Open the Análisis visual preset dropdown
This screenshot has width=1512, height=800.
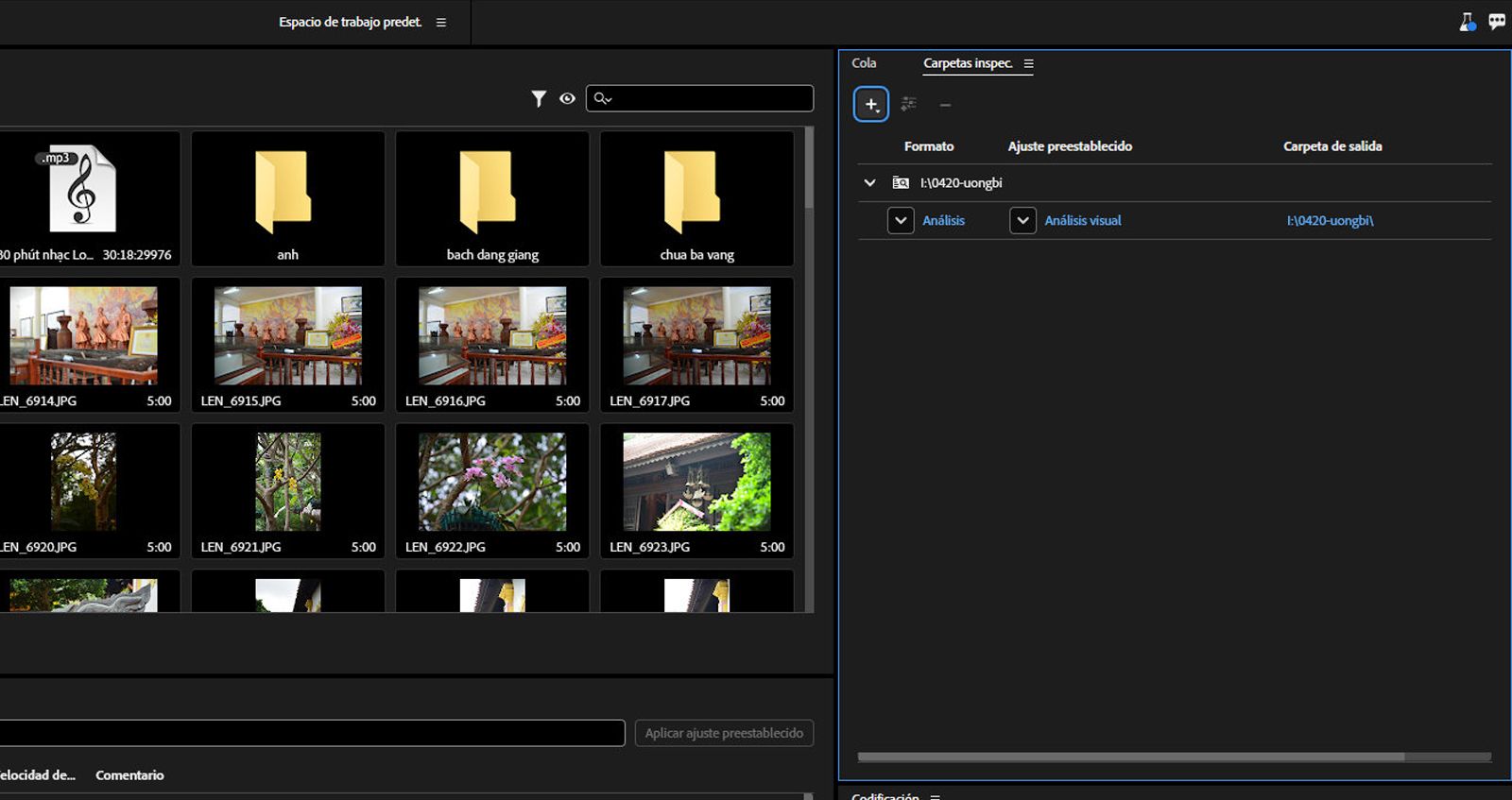tap(1022, 221)
